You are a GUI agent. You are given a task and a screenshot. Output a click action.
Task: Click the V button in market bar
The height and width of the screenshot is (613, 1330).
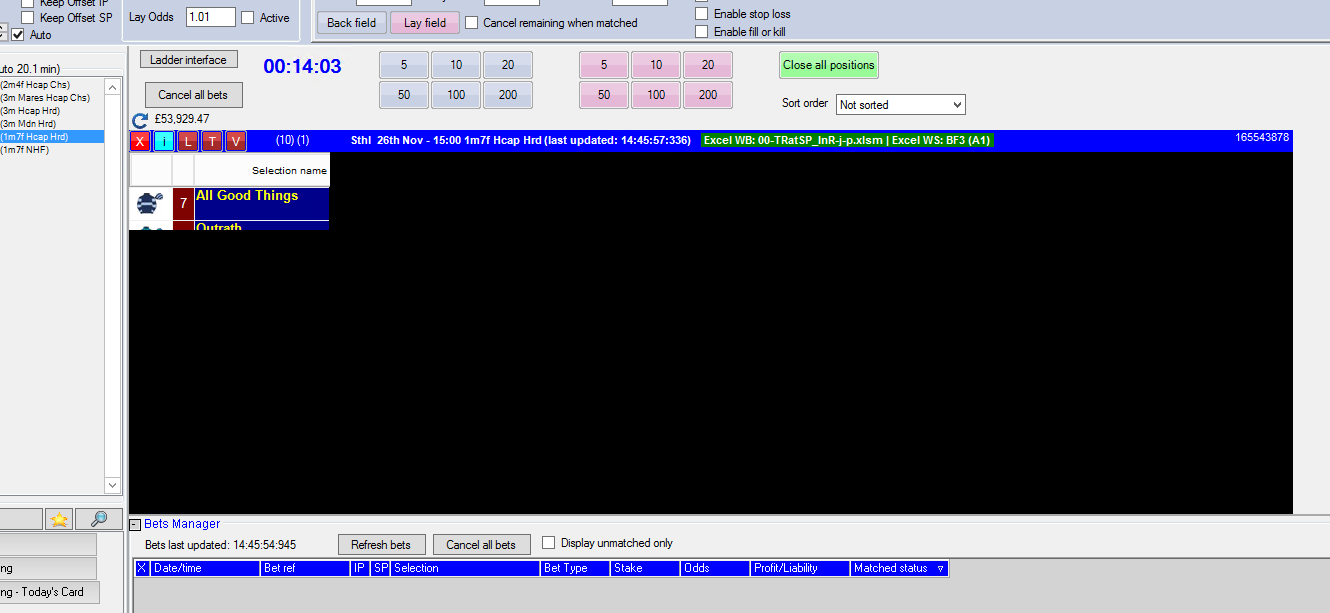236,141
